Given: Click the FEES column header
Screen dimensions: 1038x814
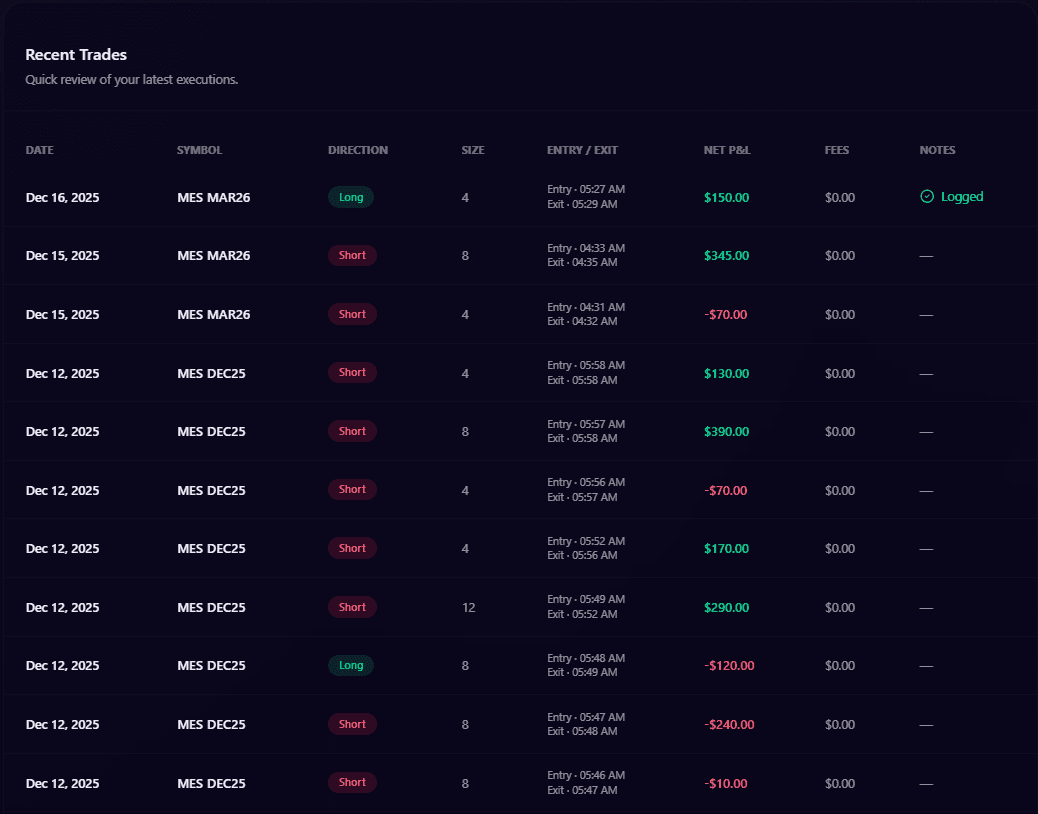Looking at the screenshot, I should point(837,150).
